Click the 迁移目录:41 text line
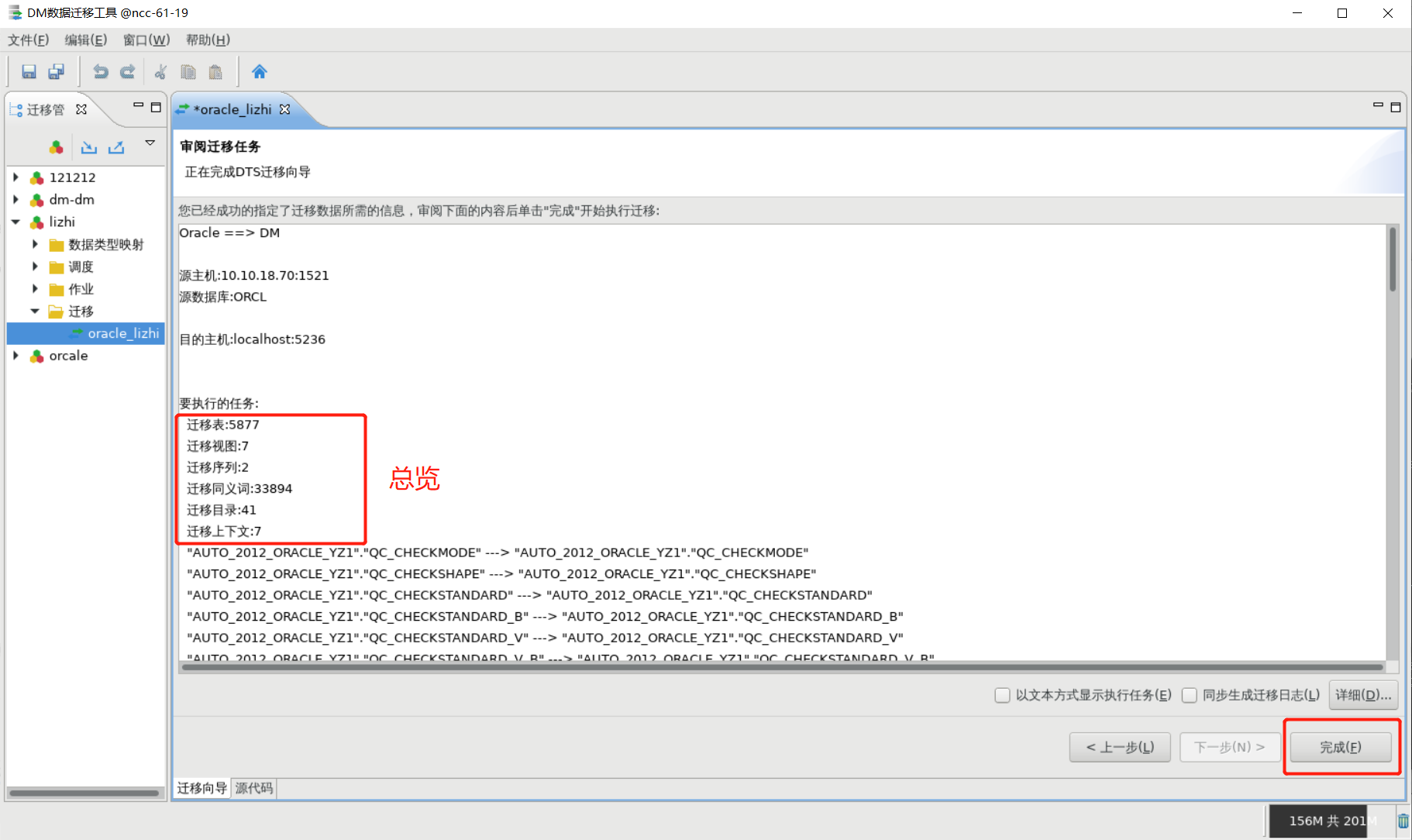This screenshot has width=1412, height=840. coord(222,510)
